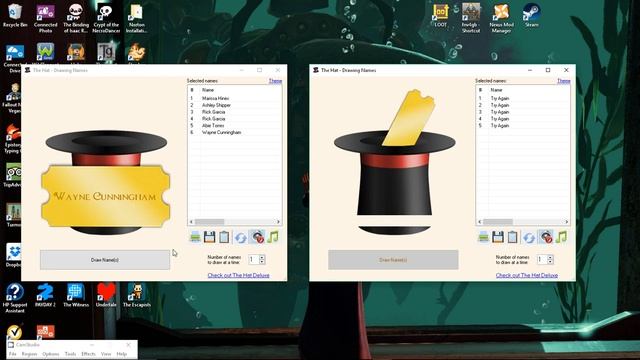Click the right scroll arrow under the Marissa Hines list
640x360 pixels.
pos(278,222)
